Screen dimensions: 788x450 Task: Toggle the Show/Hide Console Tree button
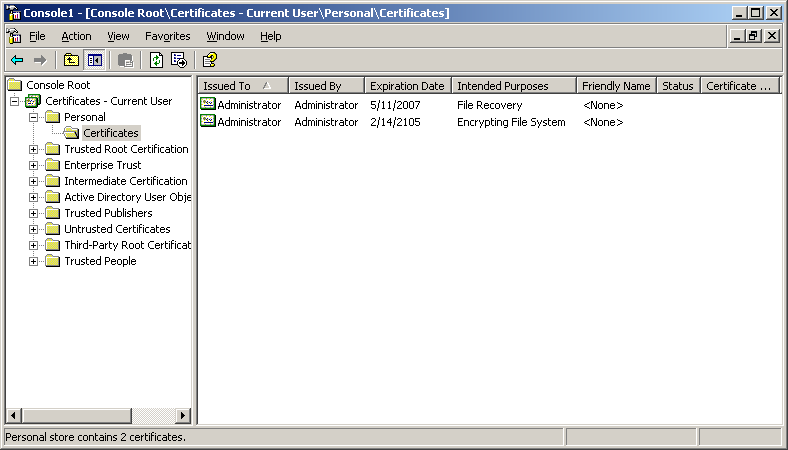click(94, 60)
